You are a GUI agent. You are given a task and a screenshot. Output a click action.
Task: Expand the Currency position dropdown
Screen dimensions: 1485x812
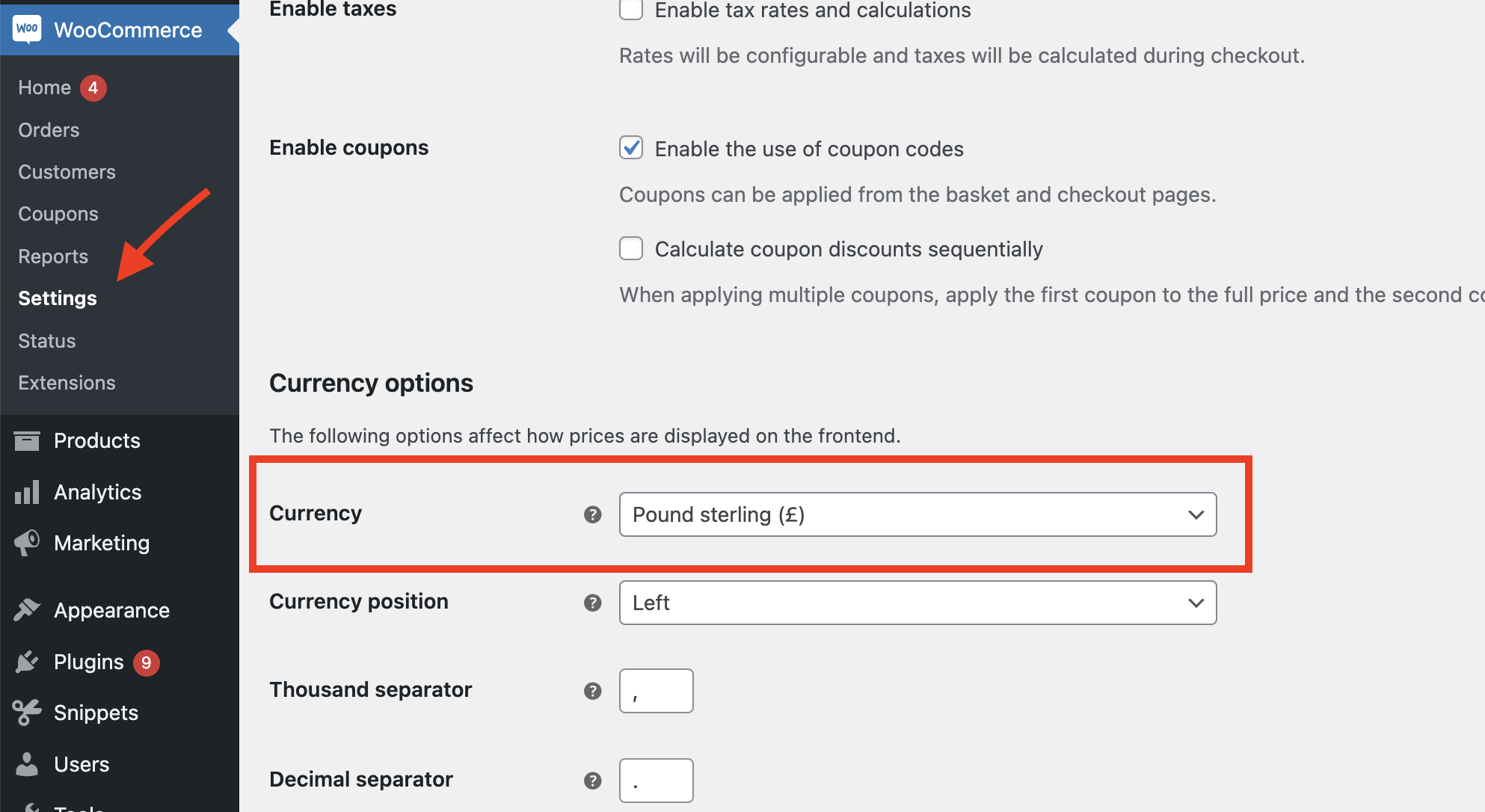pyautogui.click(x=917, y=603)
